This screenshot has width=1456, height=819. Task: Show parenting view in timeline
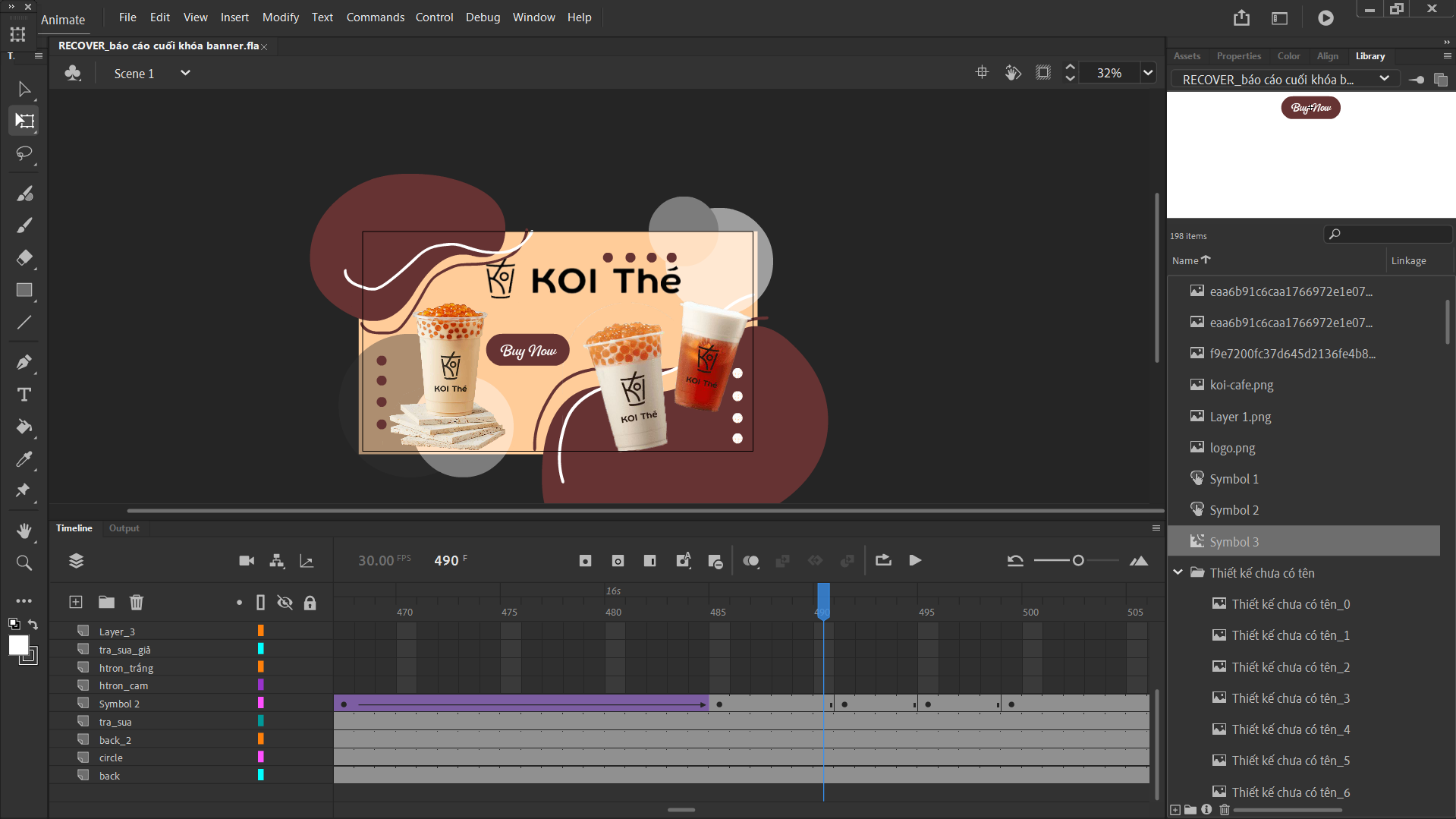coord(277,561)
